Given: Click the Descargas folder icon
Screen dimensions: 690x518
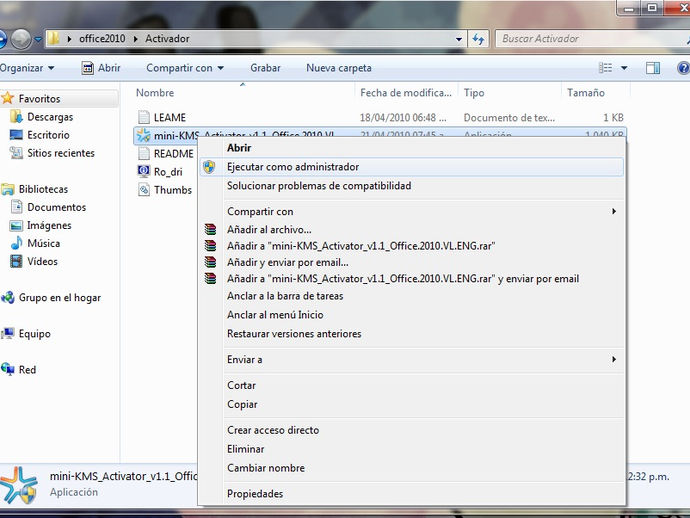Looking at the screenshot, I should tap(16, 117).
